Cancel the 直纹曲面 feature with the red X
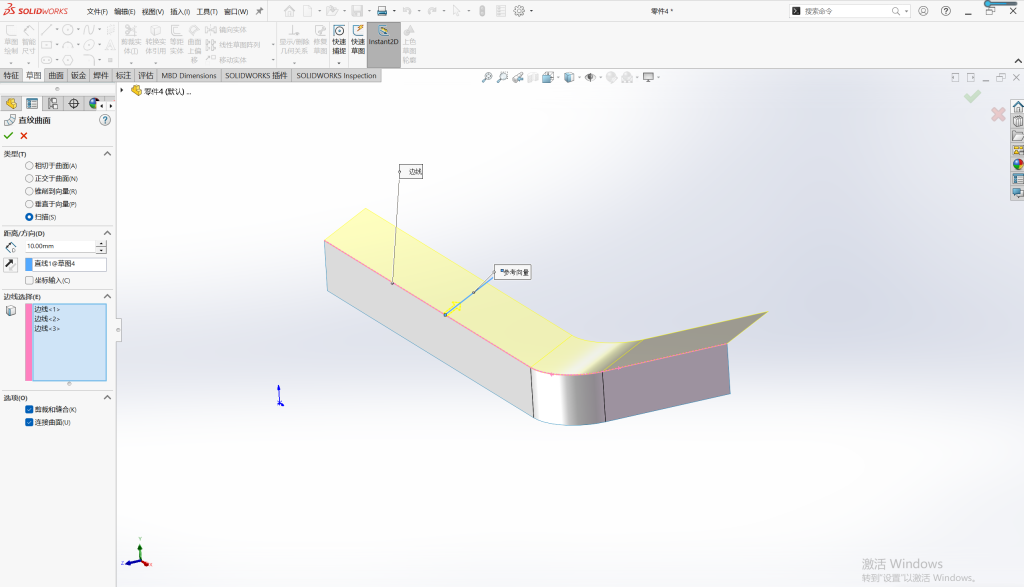The height and width of the screenshot is (587, 1024). 24,136
